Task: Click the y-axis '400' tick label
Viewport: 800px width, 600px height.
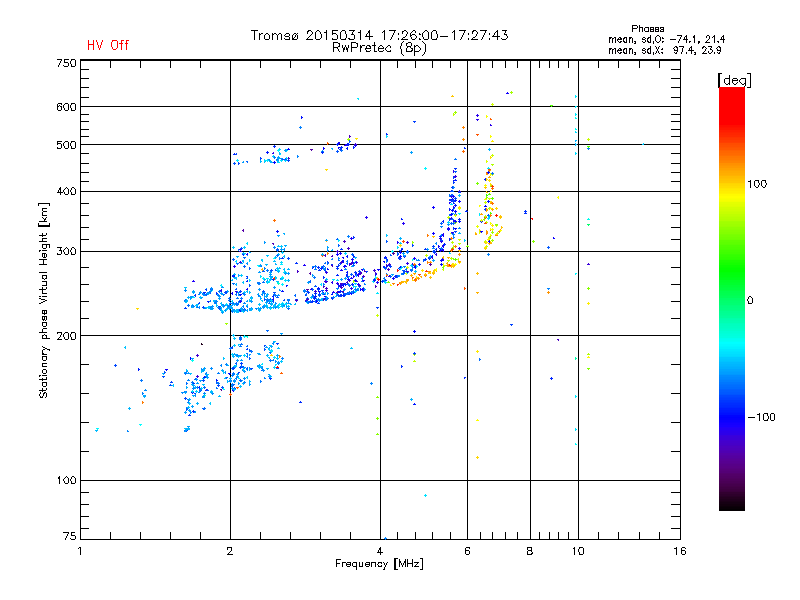Action: 66,192
